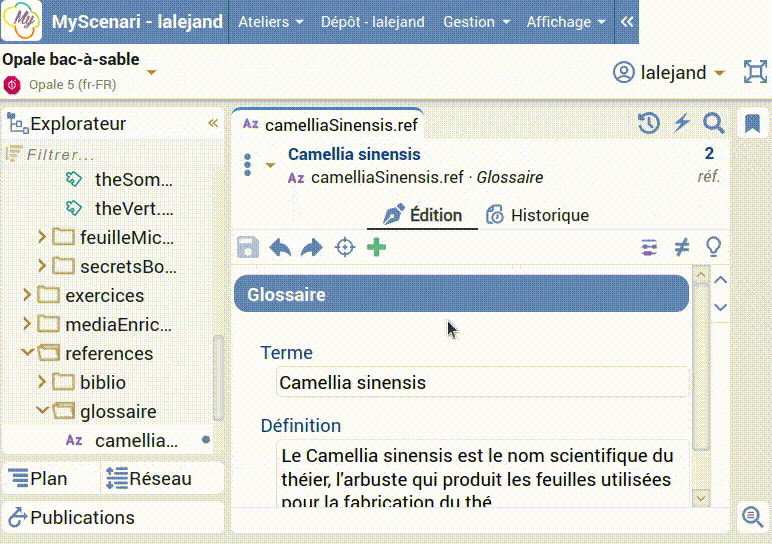Click the not-equal differences icon
772x544 pixels.
pos(681,247)
